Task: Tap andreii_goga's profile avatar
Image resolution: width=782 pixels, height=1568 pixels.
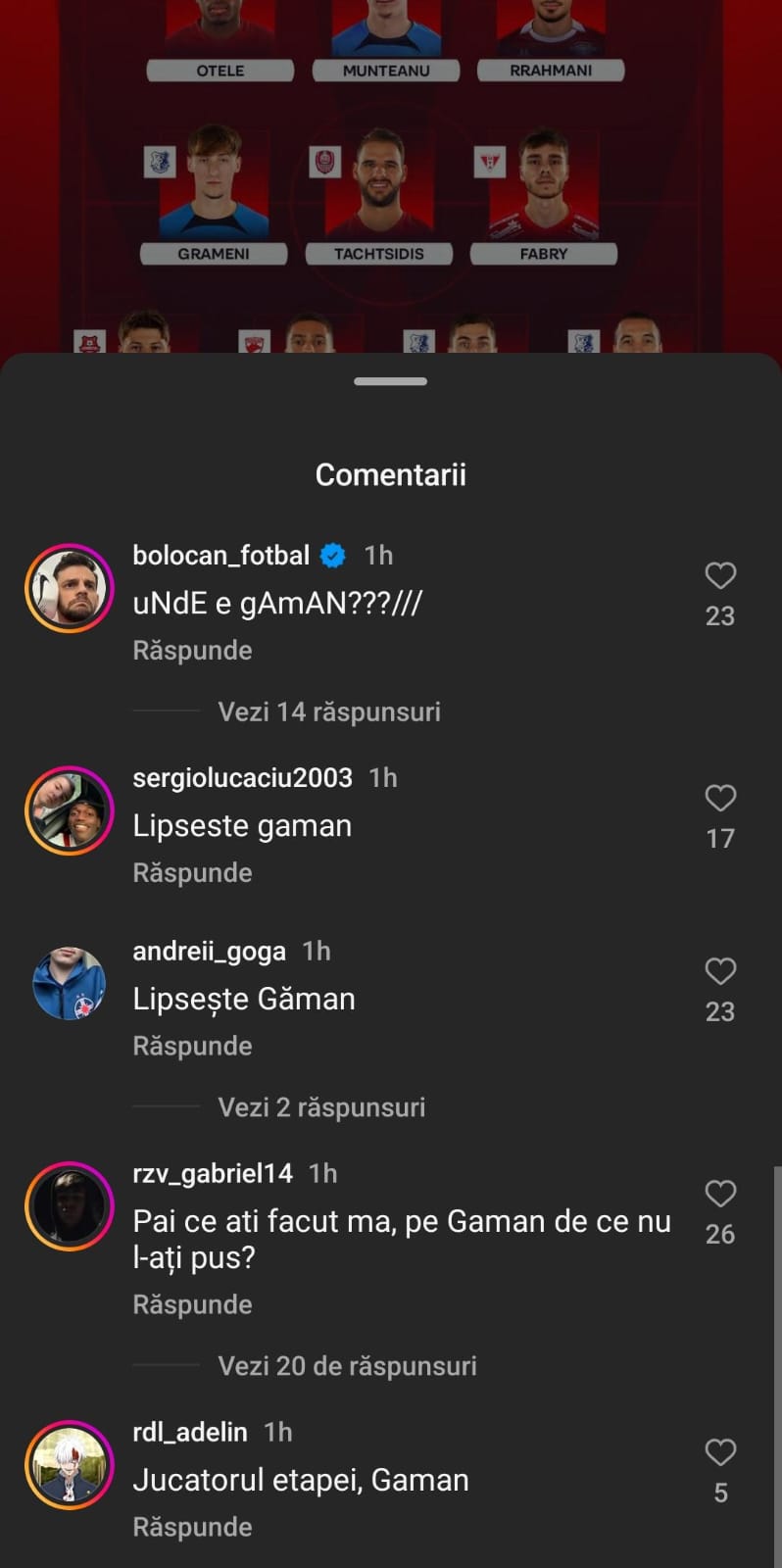Action: pos(70,983)
